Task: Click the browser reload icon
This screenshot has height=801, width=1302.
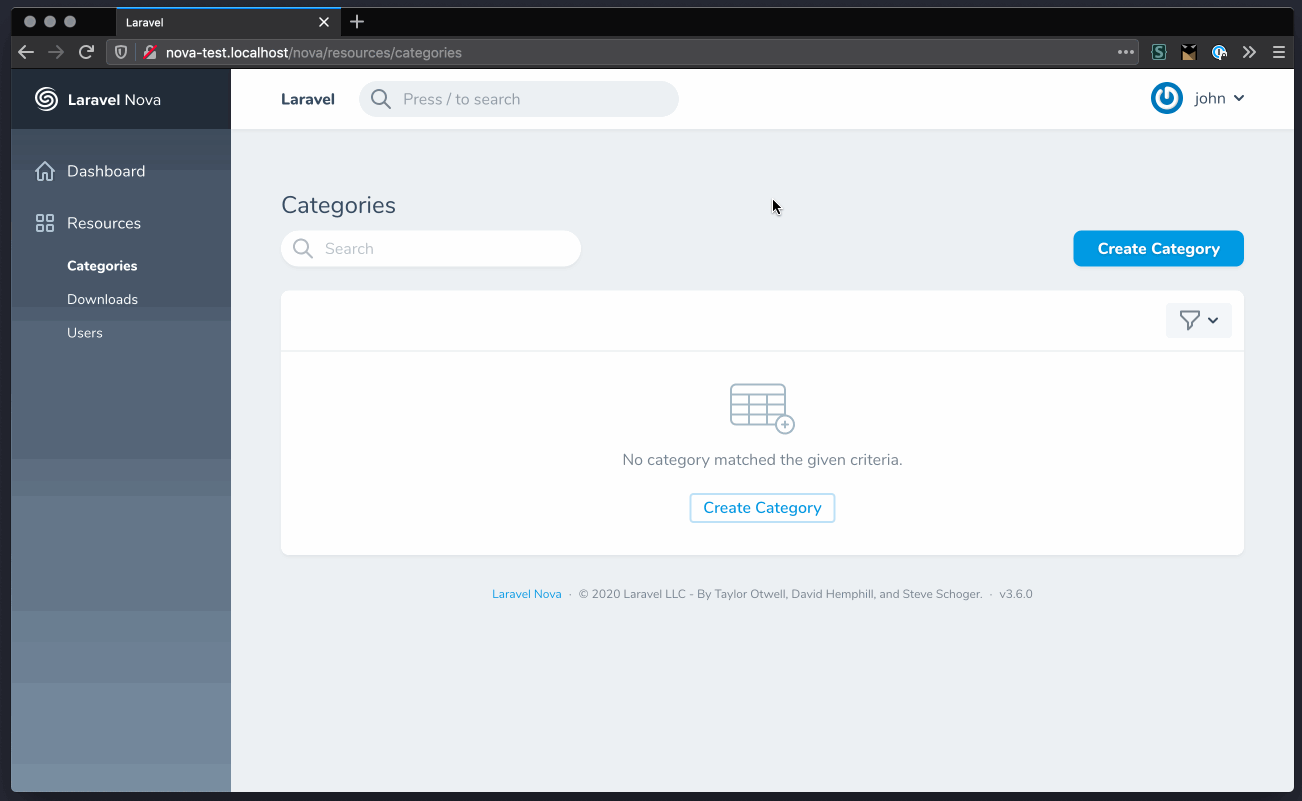Action: point(88,52)
